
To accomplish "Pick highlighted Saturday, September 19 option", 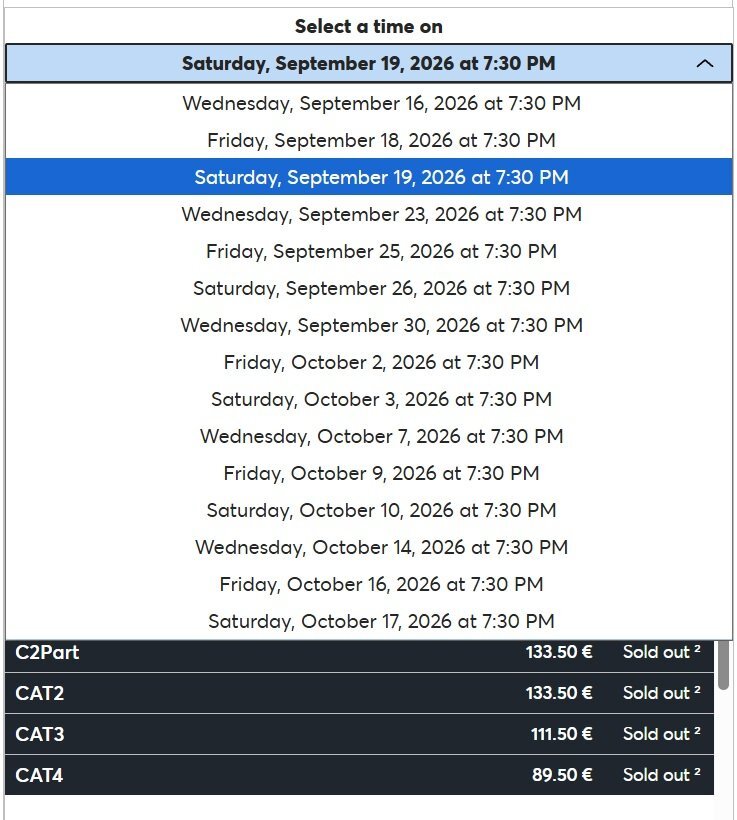I will pos(381,177).
